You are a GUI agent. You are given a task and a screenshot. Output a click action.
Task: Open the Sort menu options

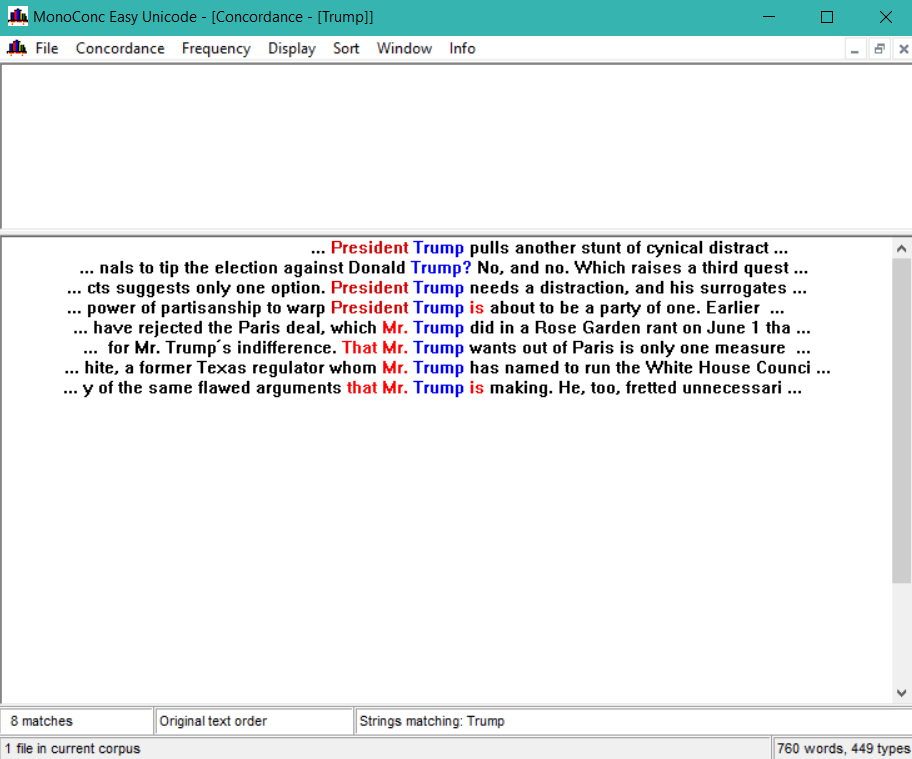click(346, 48)
